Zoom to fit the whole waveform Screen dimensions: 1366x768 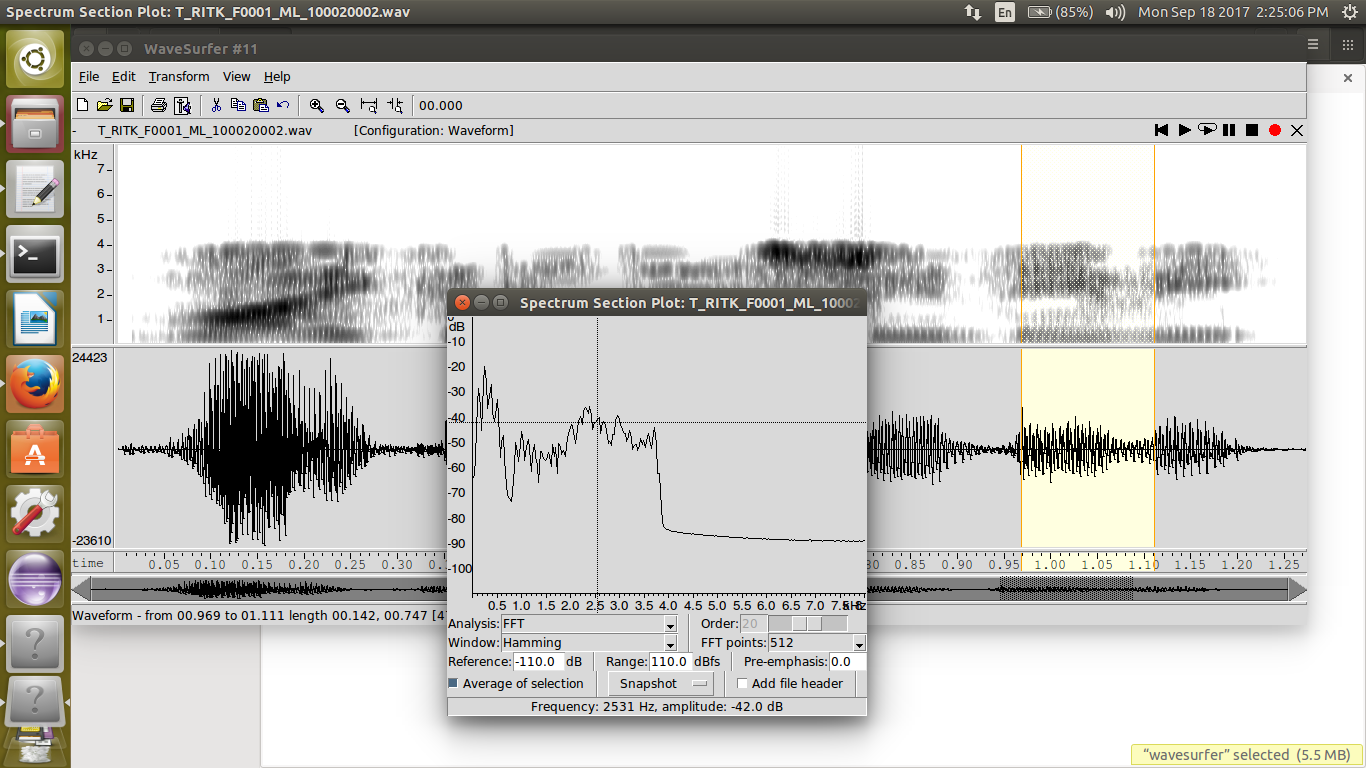[x=369, y=105]
